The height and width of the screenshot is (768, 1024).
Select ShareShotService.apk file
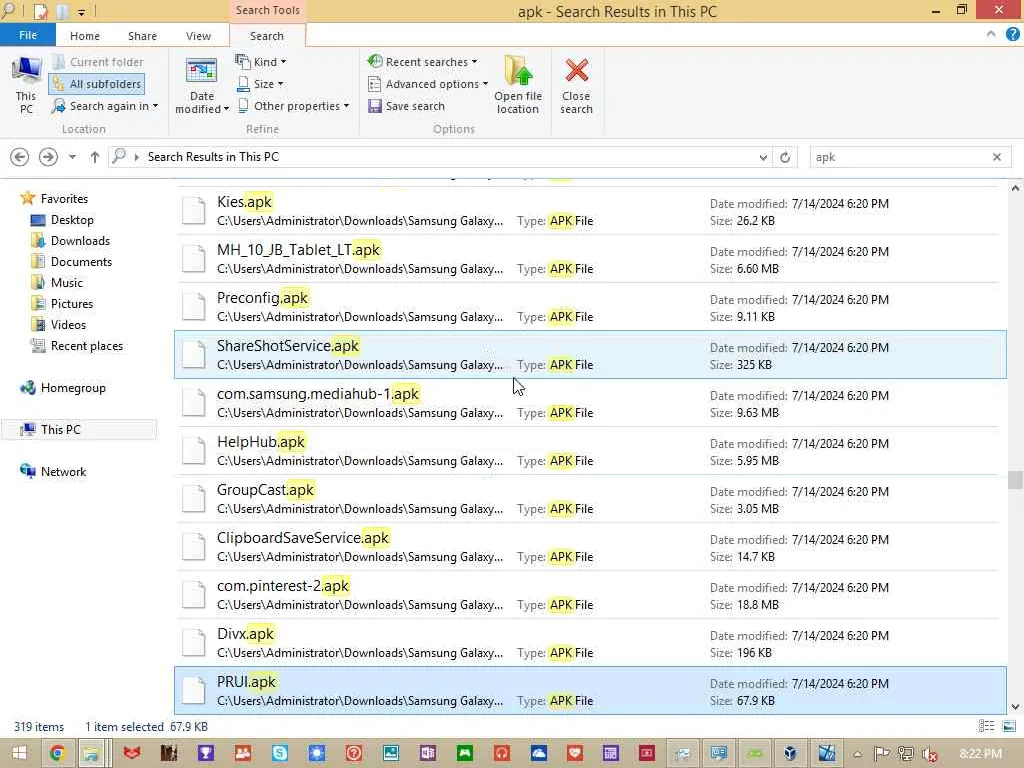(589, 355)
